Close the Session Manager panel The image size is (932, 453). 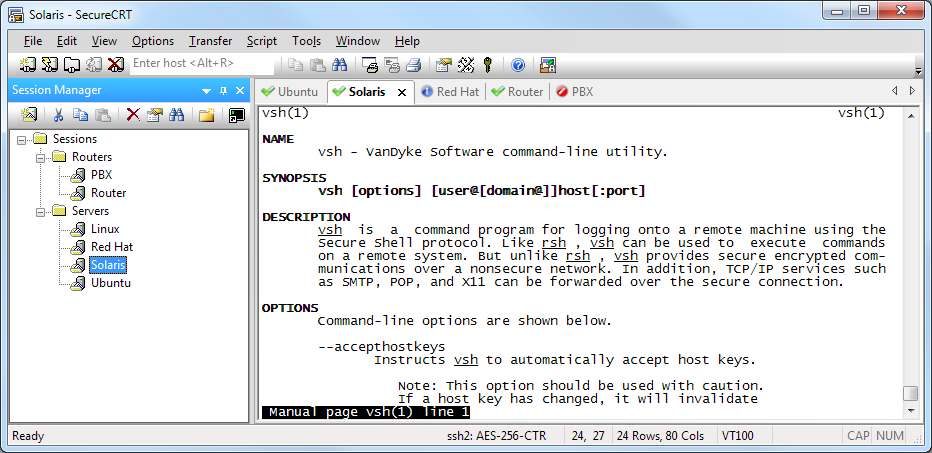click(x=240, y=91)
